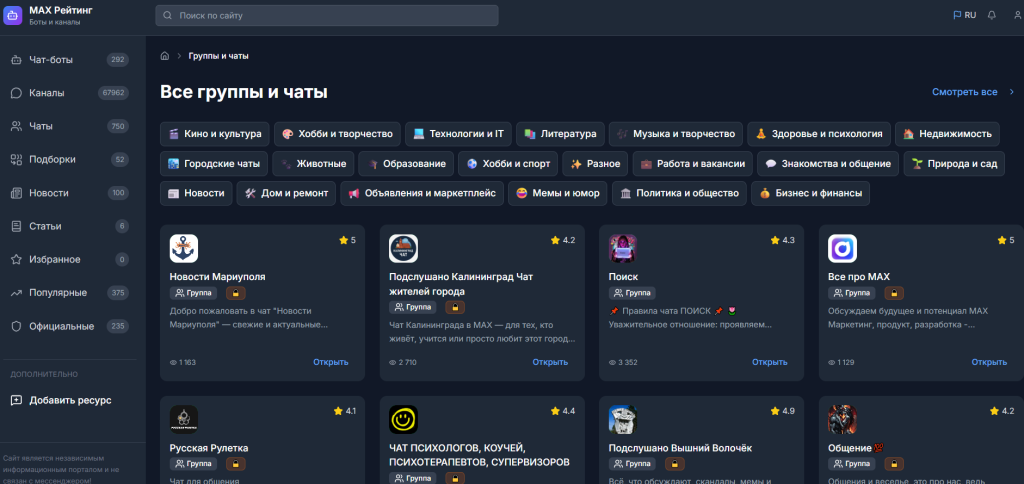The image size is (1024, 484).
Task: Open Чат-боты in the sidebar
Action: coord(69,60)
